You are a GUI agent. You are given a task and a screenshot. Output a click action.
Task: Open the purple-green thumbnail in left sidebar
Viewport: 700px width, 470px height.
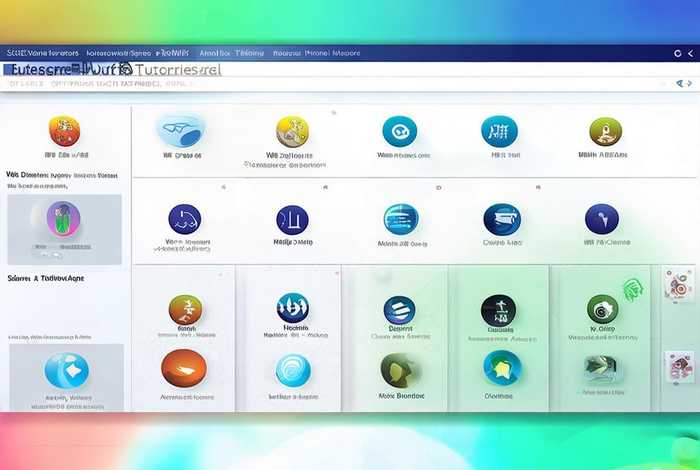tap(64, 218)
